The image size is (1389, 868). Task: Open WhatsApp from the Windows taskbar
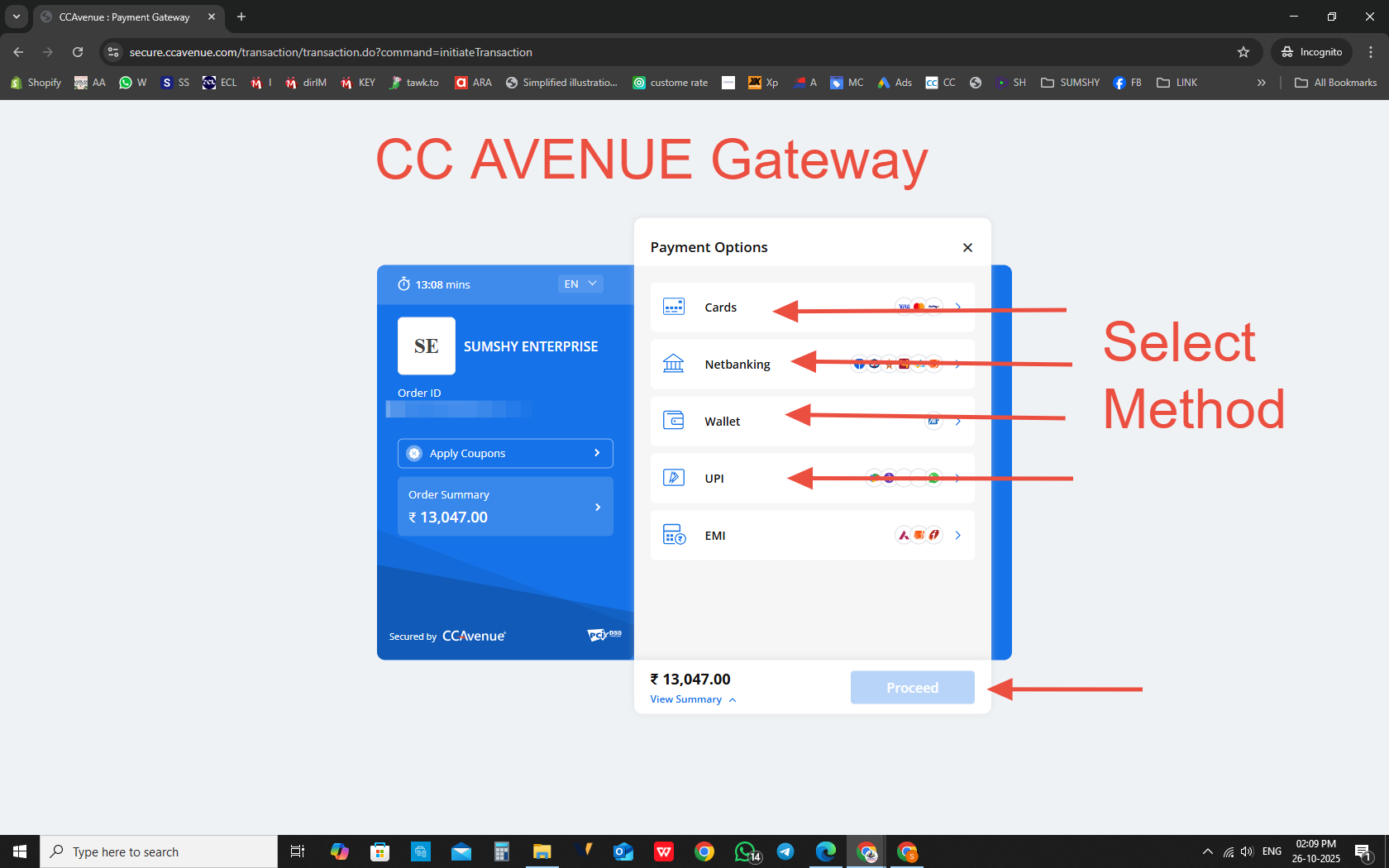click(x=746, y=851)
